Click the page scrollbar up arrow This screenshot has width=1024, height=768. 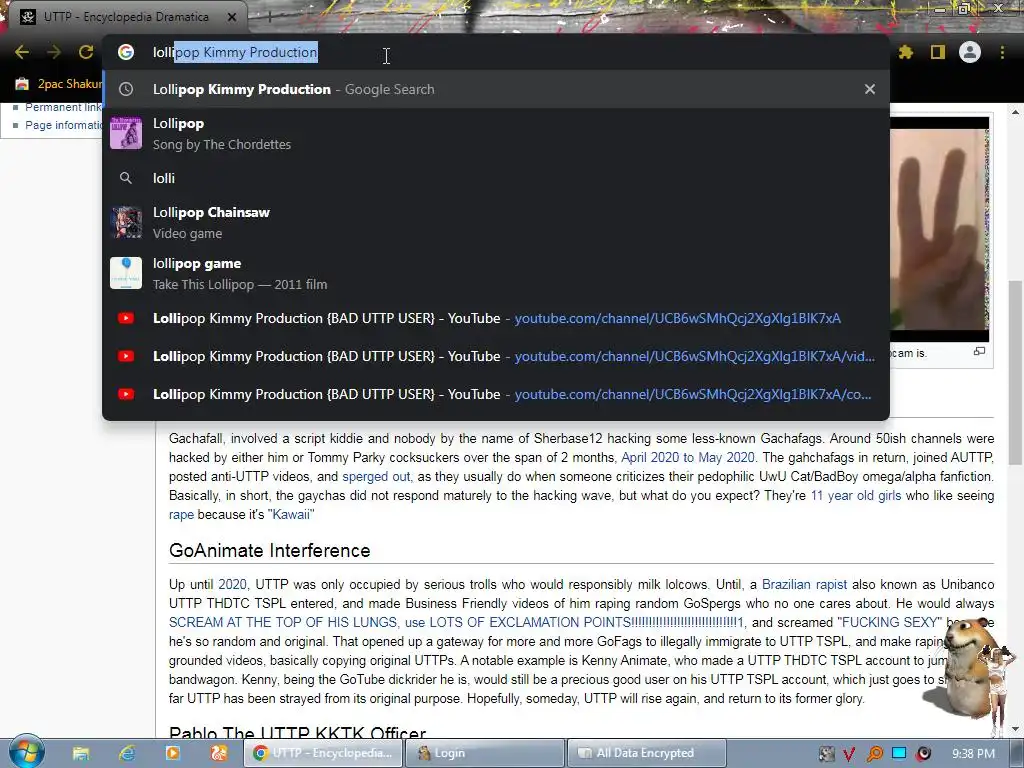pyautogui.click(x=1016, y=112)
